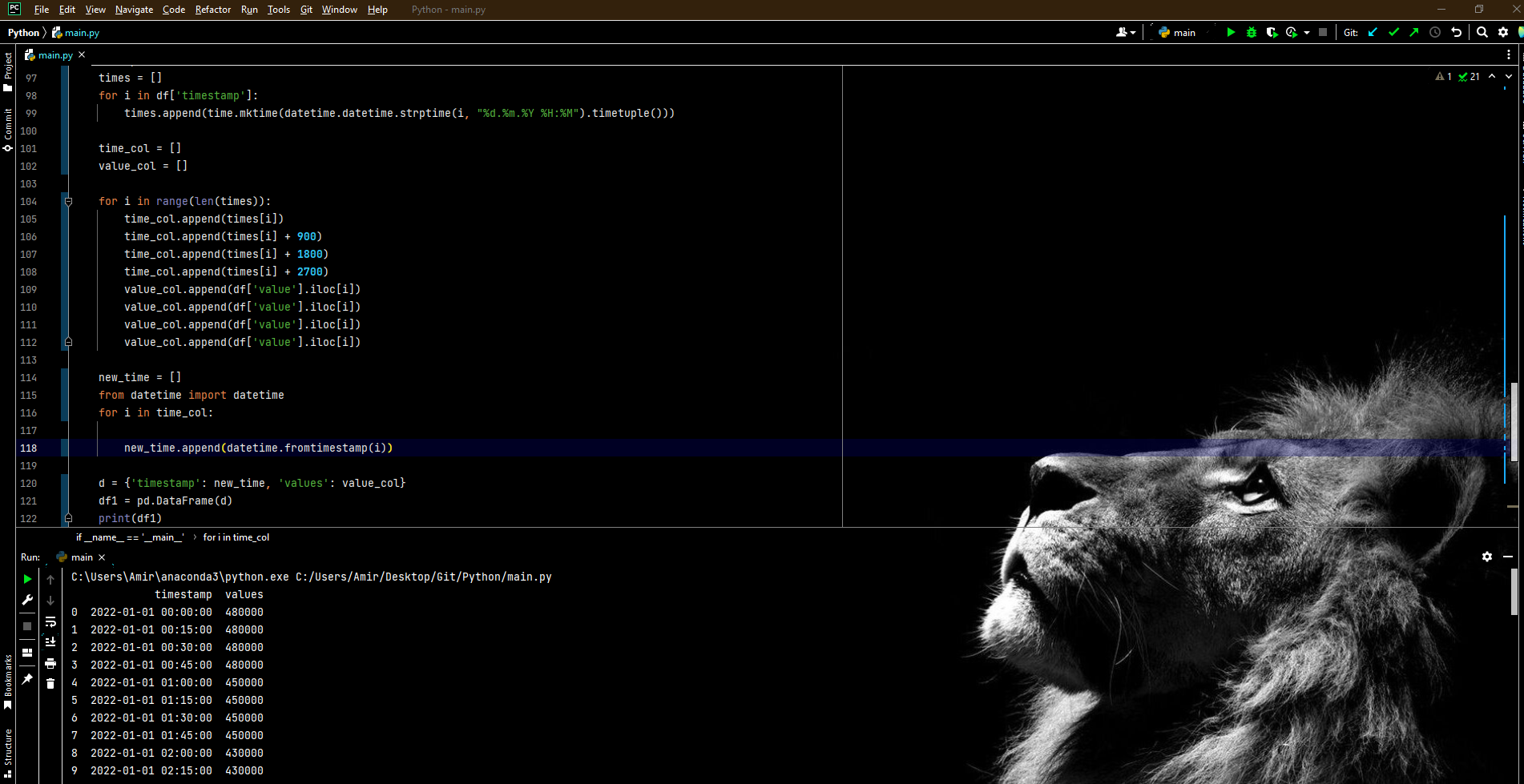
Task: Open the Help menu
Action: tap(377, 10)
